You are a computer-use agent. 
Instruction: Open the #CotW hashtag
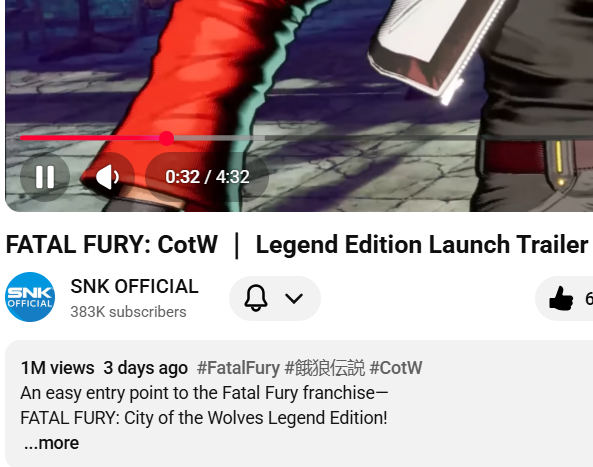click(x=396, y=368)
